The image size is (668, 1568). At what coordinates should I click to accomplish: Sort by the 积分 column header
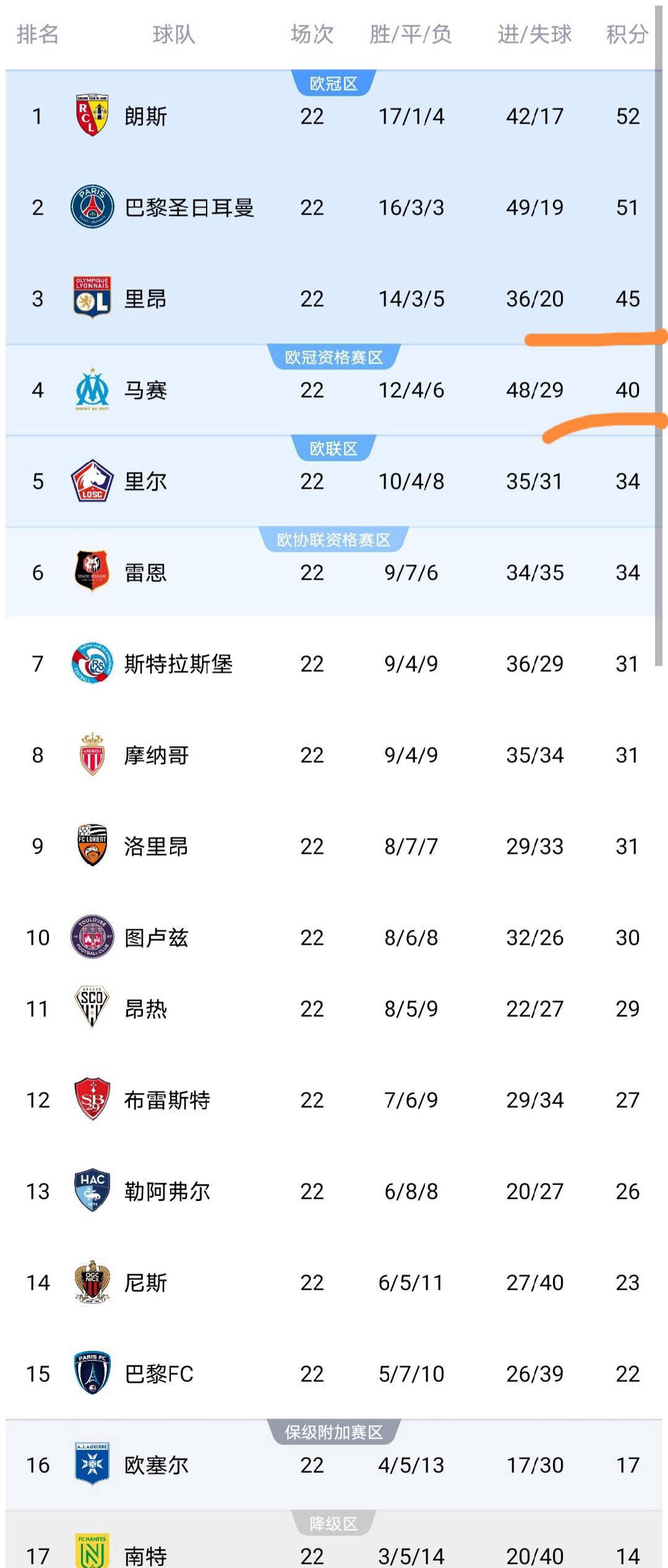pos(627,34)
